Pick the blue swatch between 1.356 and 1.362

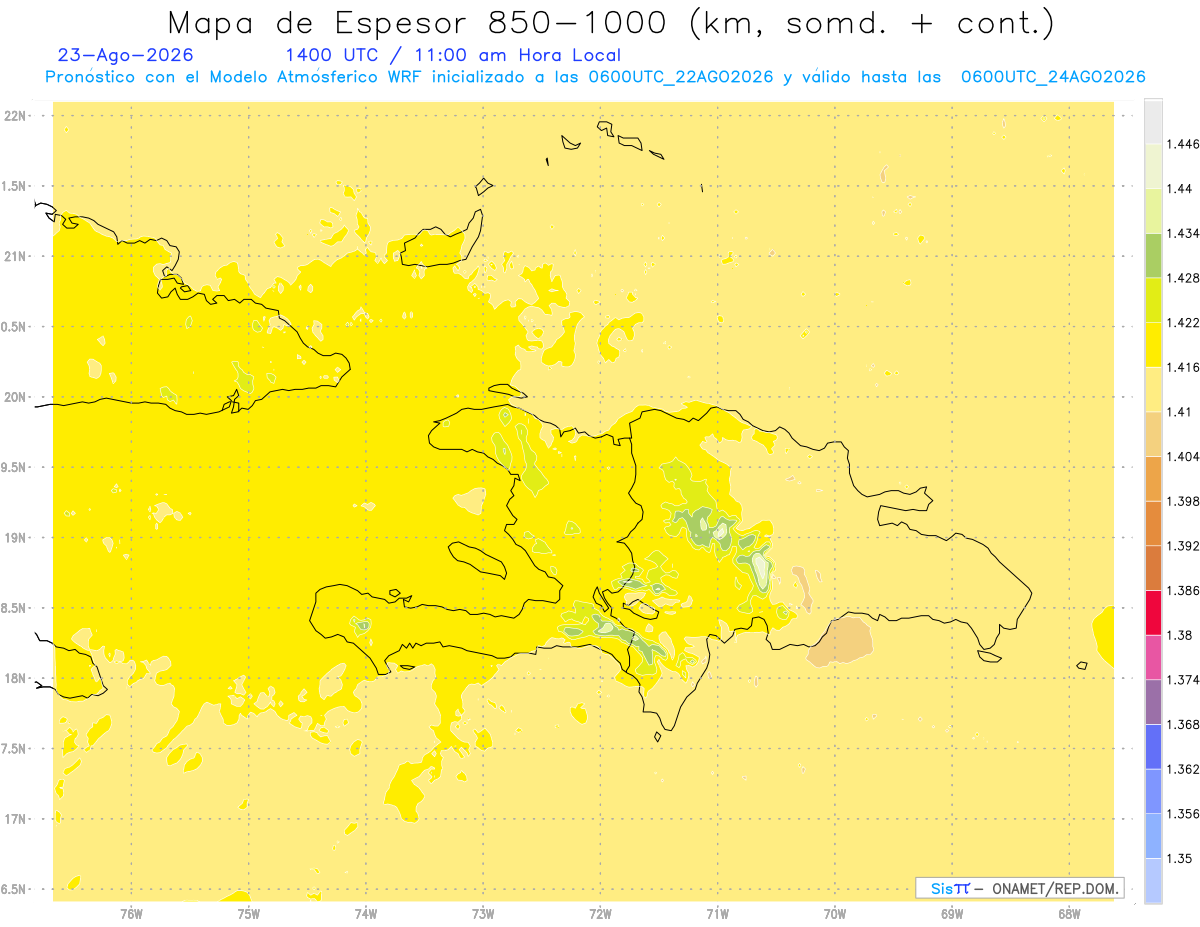pos(1153,791)
